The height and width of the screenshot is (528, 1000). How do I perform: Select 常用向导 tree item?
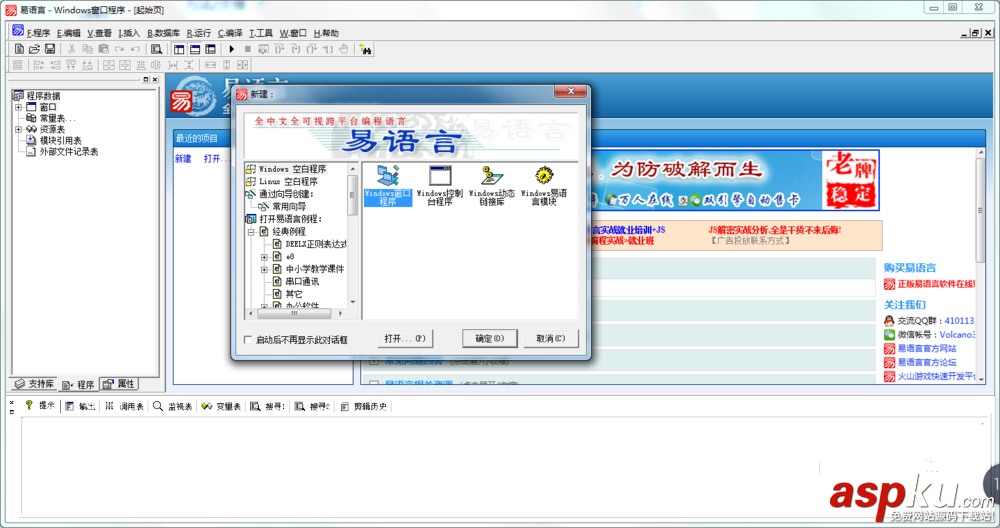tap(289, 207)
